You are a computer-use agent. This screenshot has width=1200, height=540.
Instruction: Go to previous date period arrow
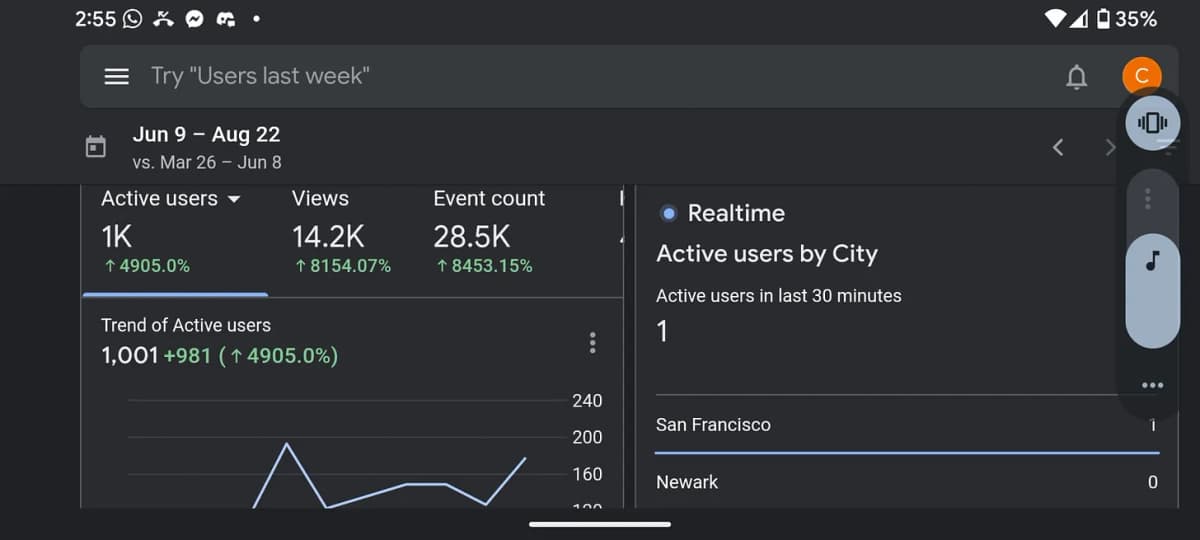pyautogui.click(x=1059, y=148)
